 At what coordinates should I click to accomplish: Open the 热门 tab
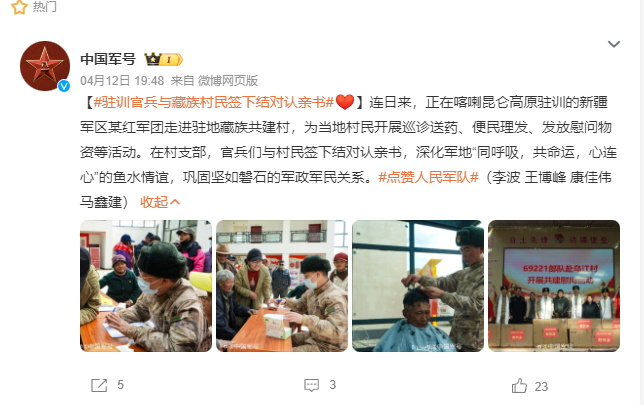click(44, 7)
